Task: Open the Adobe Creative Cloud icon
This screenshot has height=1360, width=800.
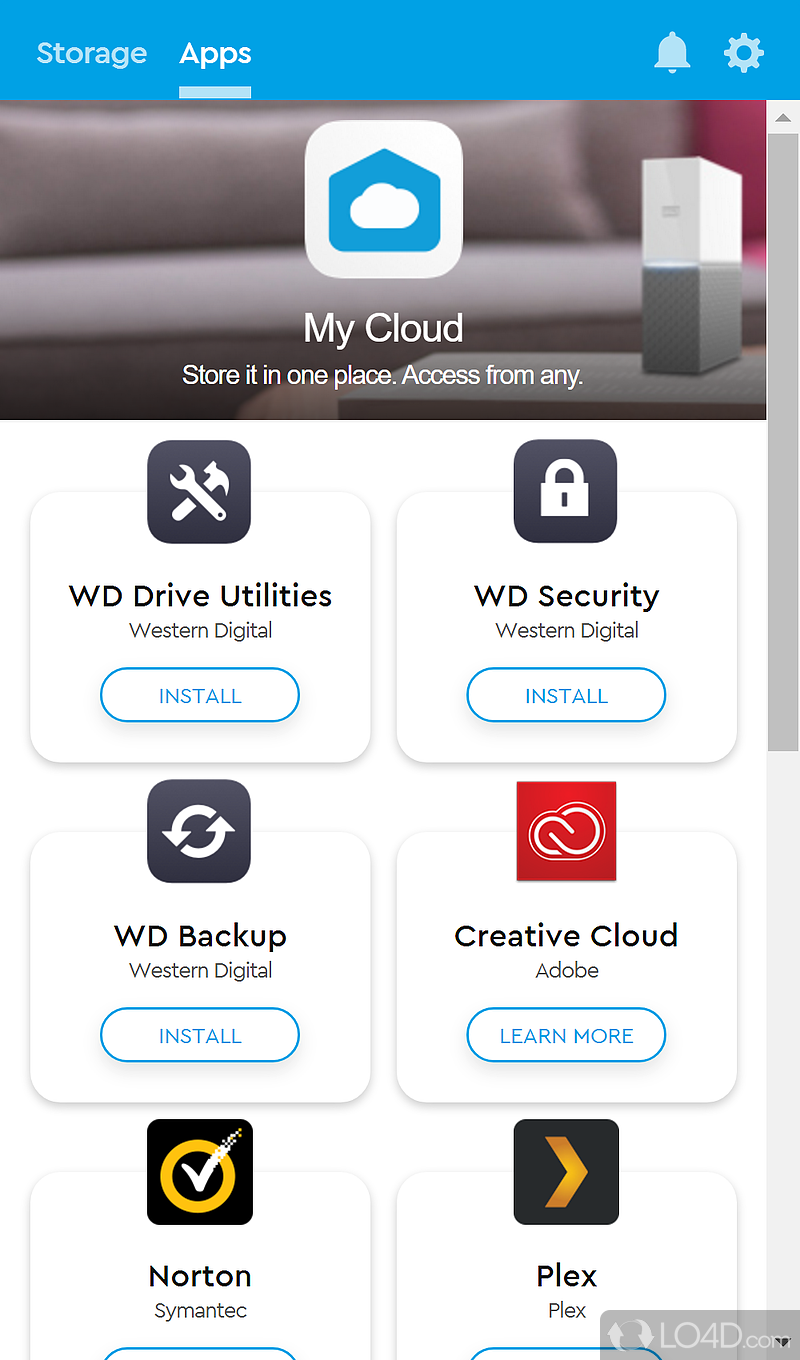Action: (x=566, y=831)
